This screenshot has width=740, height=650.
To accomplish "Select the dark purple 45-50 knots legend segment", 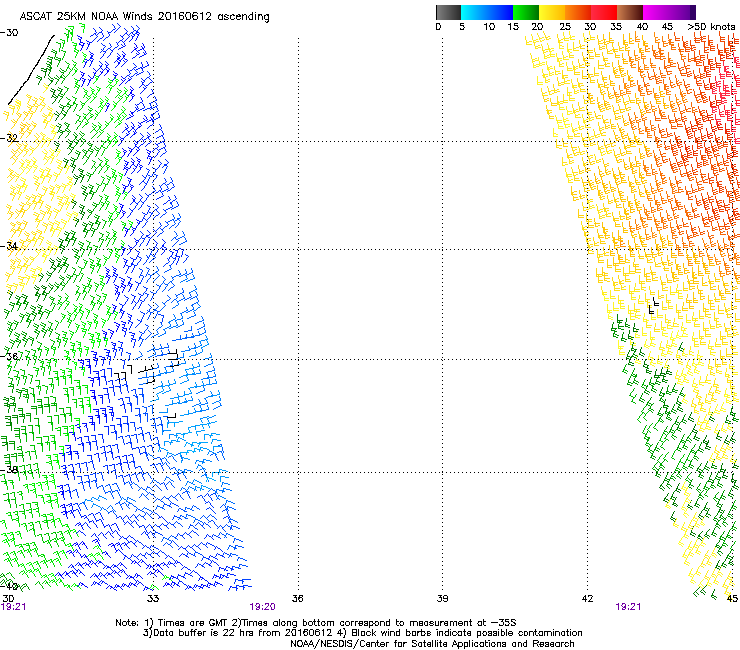I will (x=682, y=12).
